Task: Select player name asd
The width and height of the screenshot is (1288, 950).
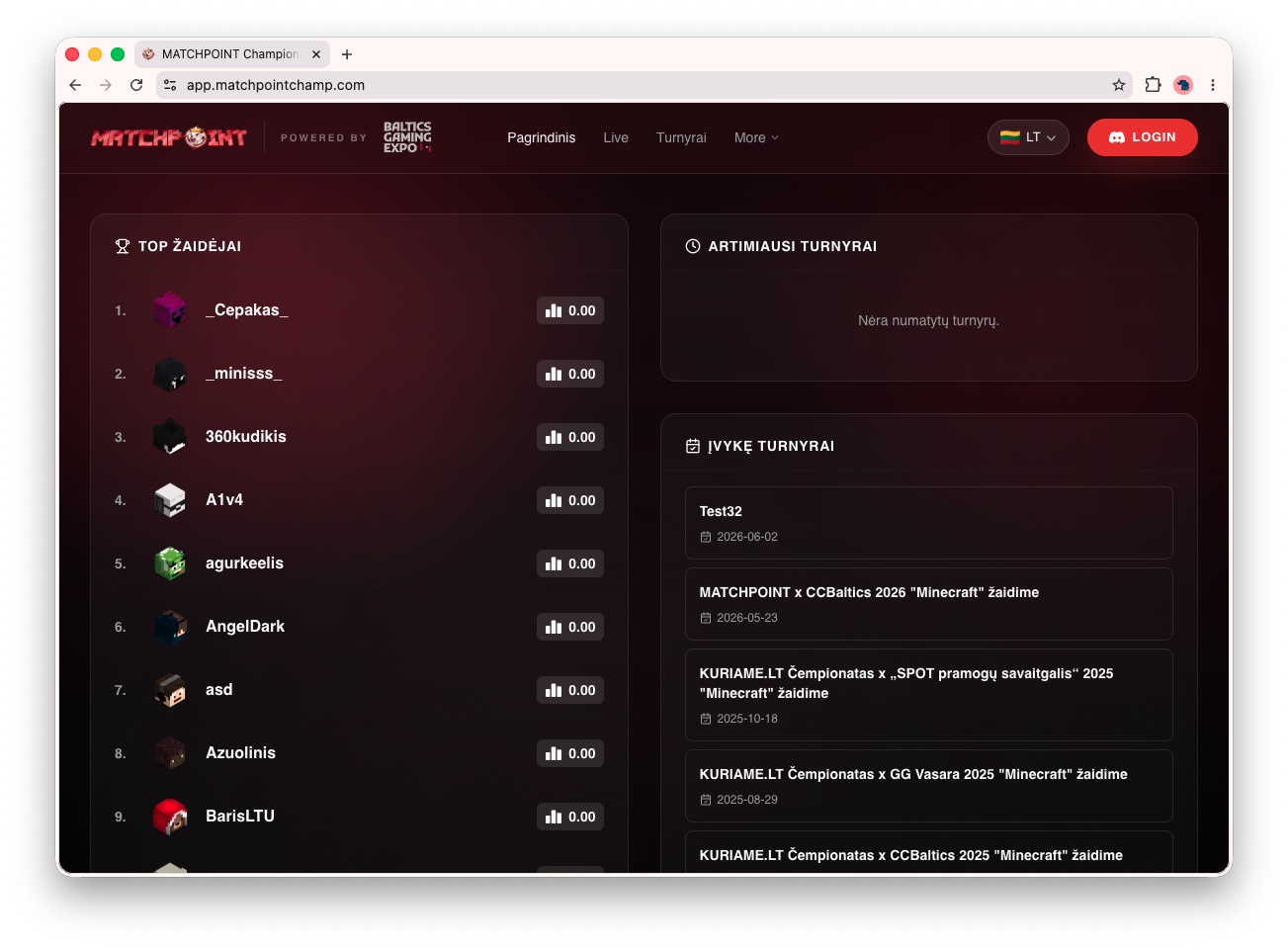Action: coord(219,690)
